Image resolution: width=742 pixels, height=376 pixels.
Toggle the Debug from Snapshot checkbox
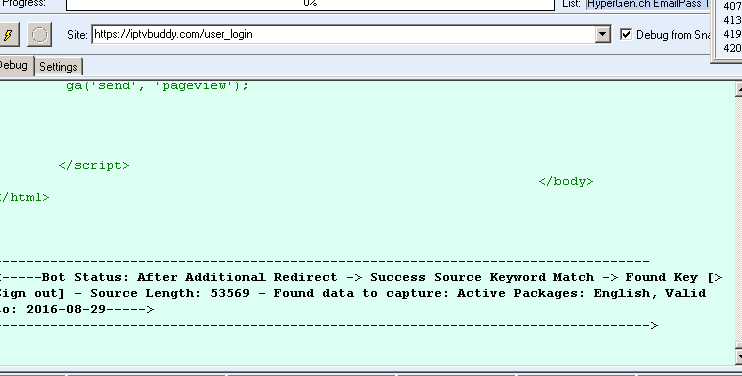[x=626, y=35]
